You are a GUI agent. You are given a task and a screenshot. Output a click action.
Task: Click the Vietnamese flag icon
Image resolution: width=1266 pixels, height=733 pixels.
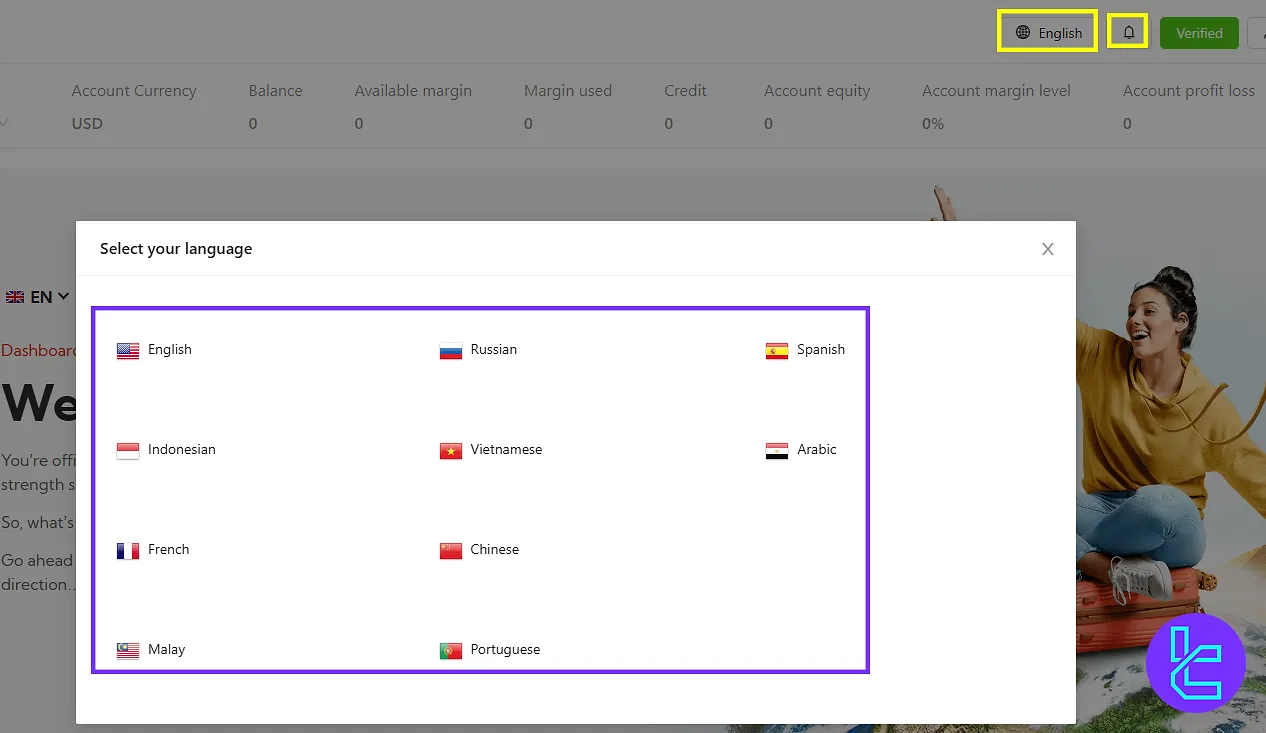tap(451, 450)
